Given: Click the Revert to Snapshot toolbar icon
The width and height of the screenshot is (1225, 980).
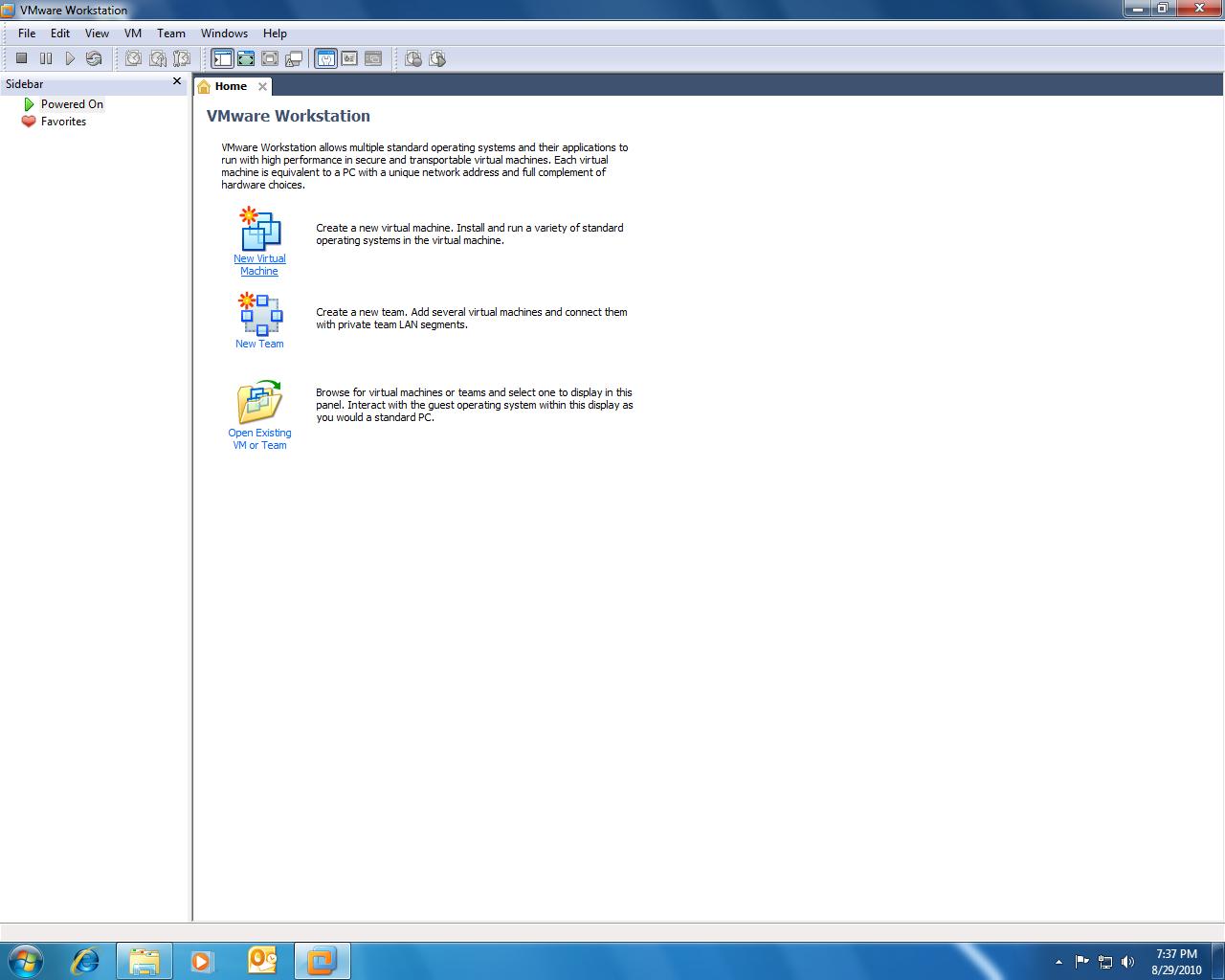Looking at the screenshot, I should 158,58.
